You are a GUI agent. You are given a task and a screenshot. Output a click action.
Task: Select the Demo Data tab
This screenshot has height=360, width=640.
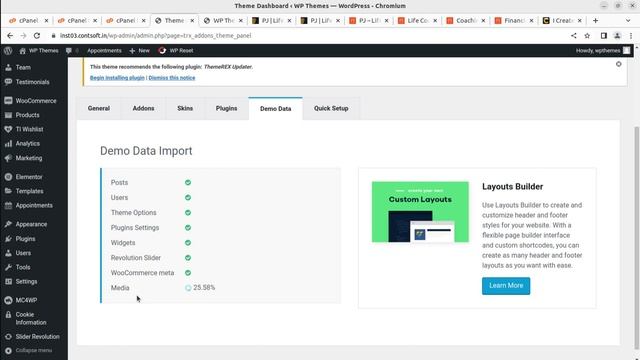276,109
